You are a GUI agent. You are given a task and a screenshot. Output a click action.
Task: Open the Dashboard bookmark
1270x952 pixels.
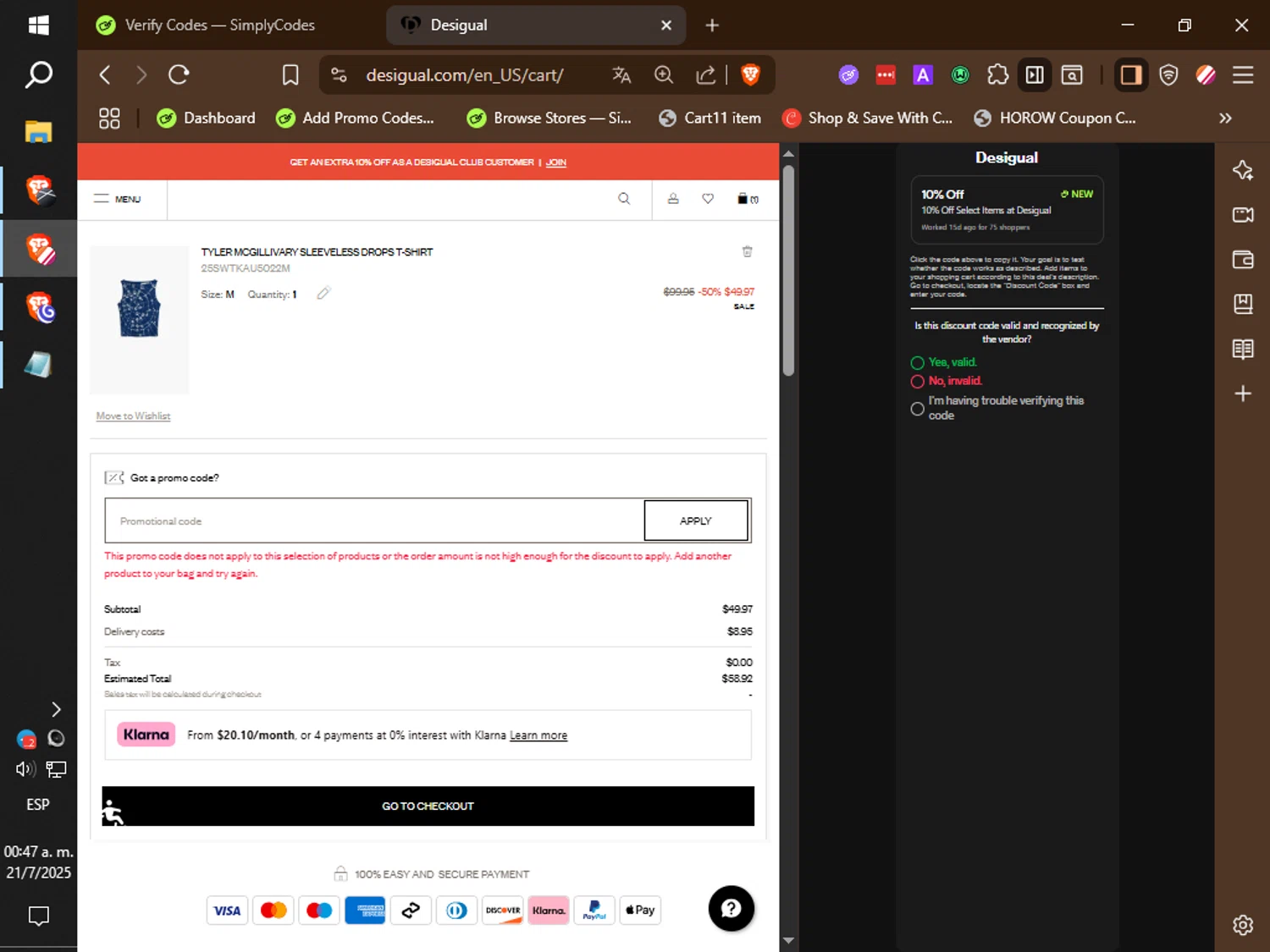pos(206,118)
